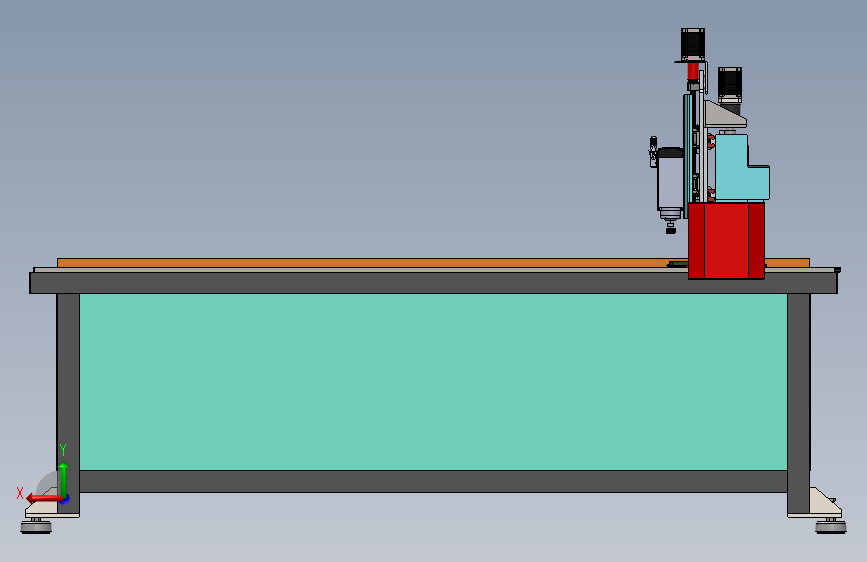
Task: Select the left leveling foot pad
Action: [36, 527]
